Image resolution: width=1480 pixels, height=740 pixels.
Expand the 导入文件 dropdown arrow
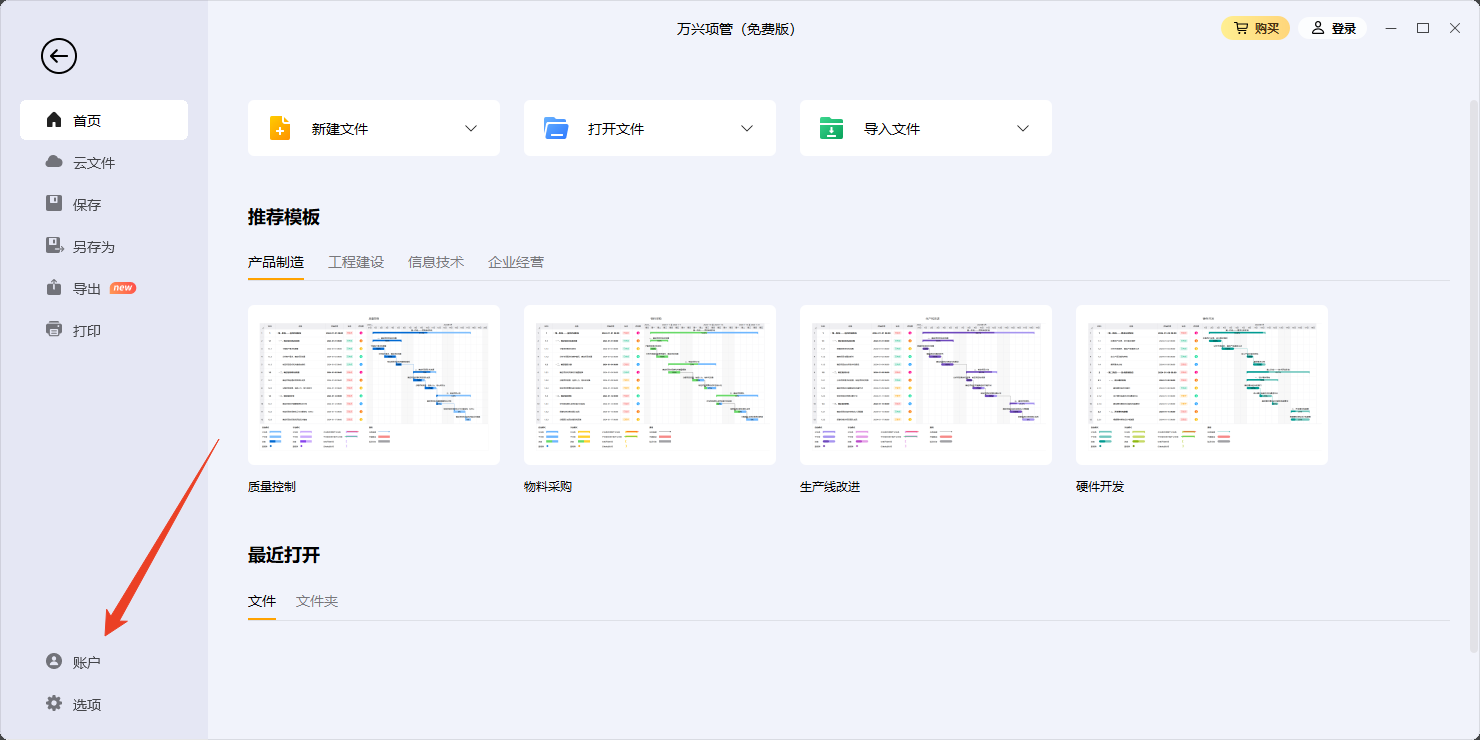[1023, 128]
